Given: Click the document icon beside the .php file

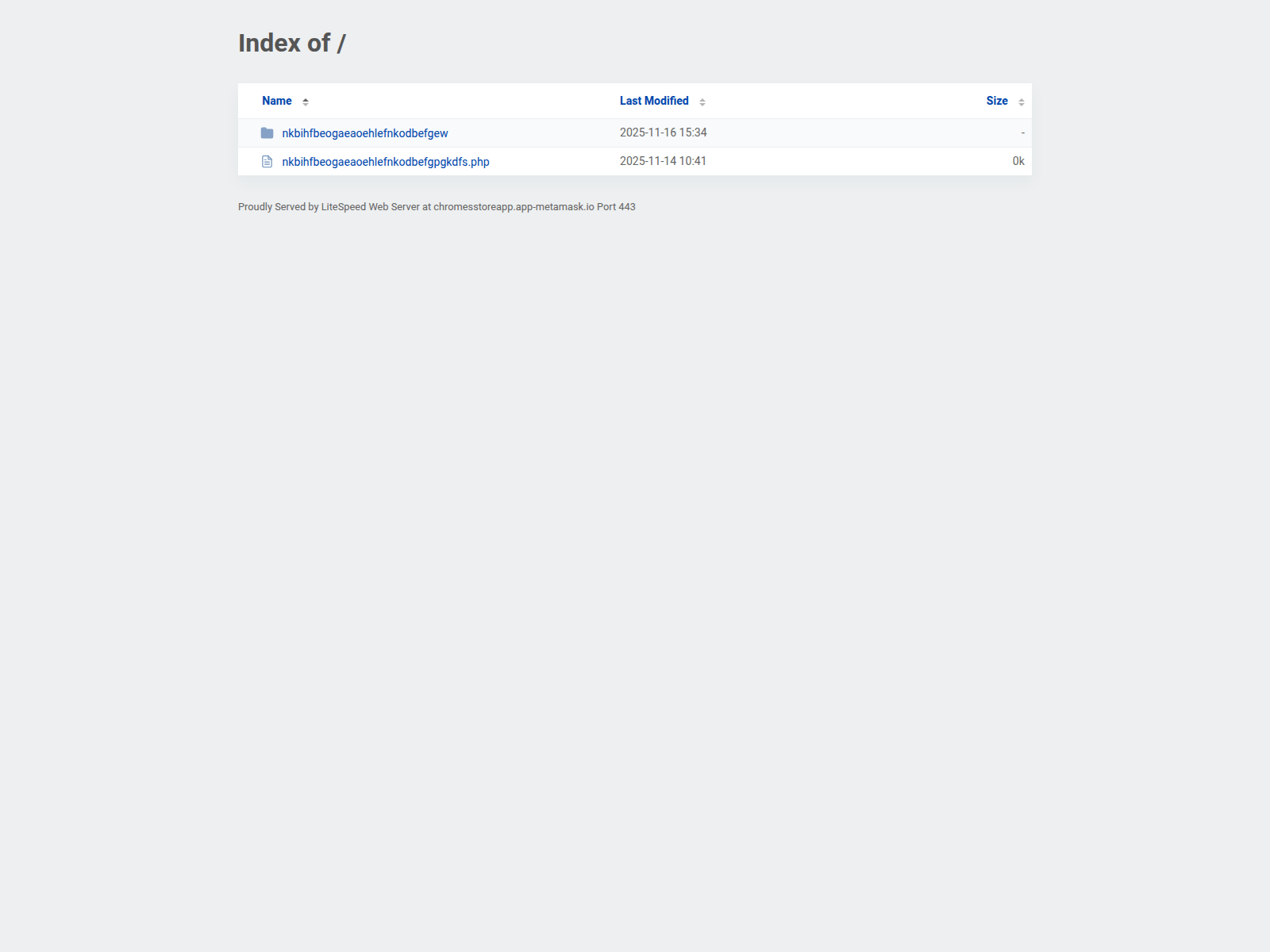Looking at the screenshot, I should click(267, 162).
